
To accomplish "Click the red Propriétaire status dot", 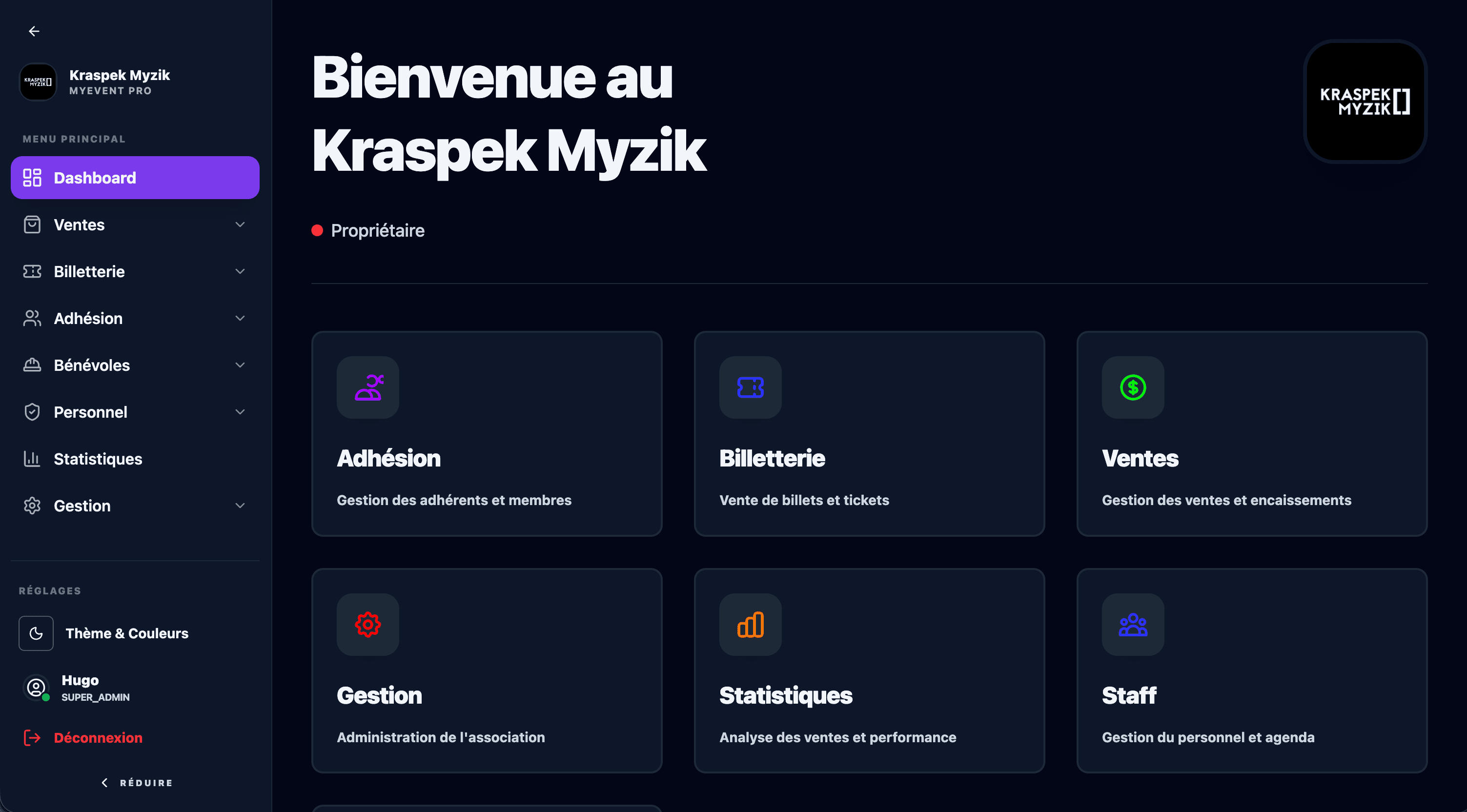I will 317,230.
